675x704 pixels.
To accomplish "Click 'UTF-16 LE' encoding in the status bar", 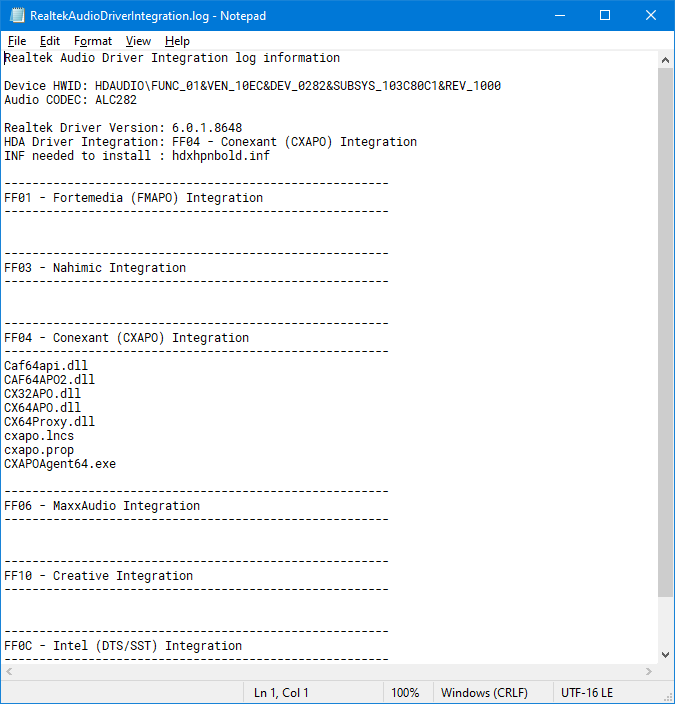I will (587, 693).
